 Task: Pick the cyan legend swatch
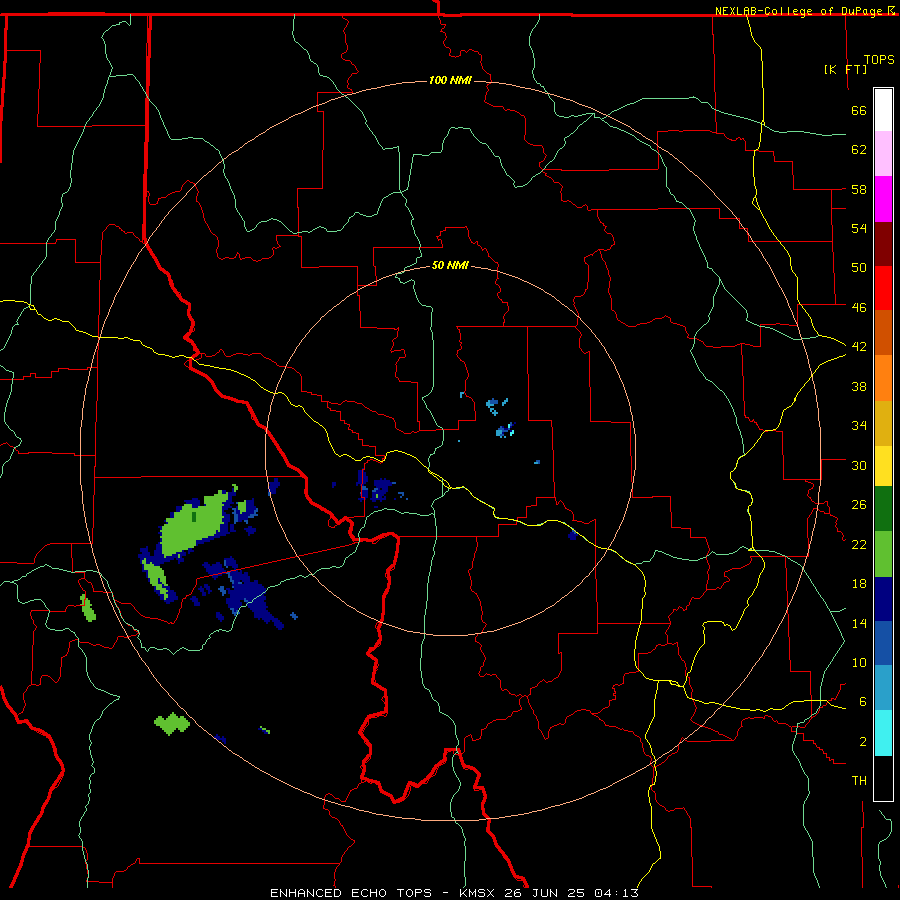point(883,733)
